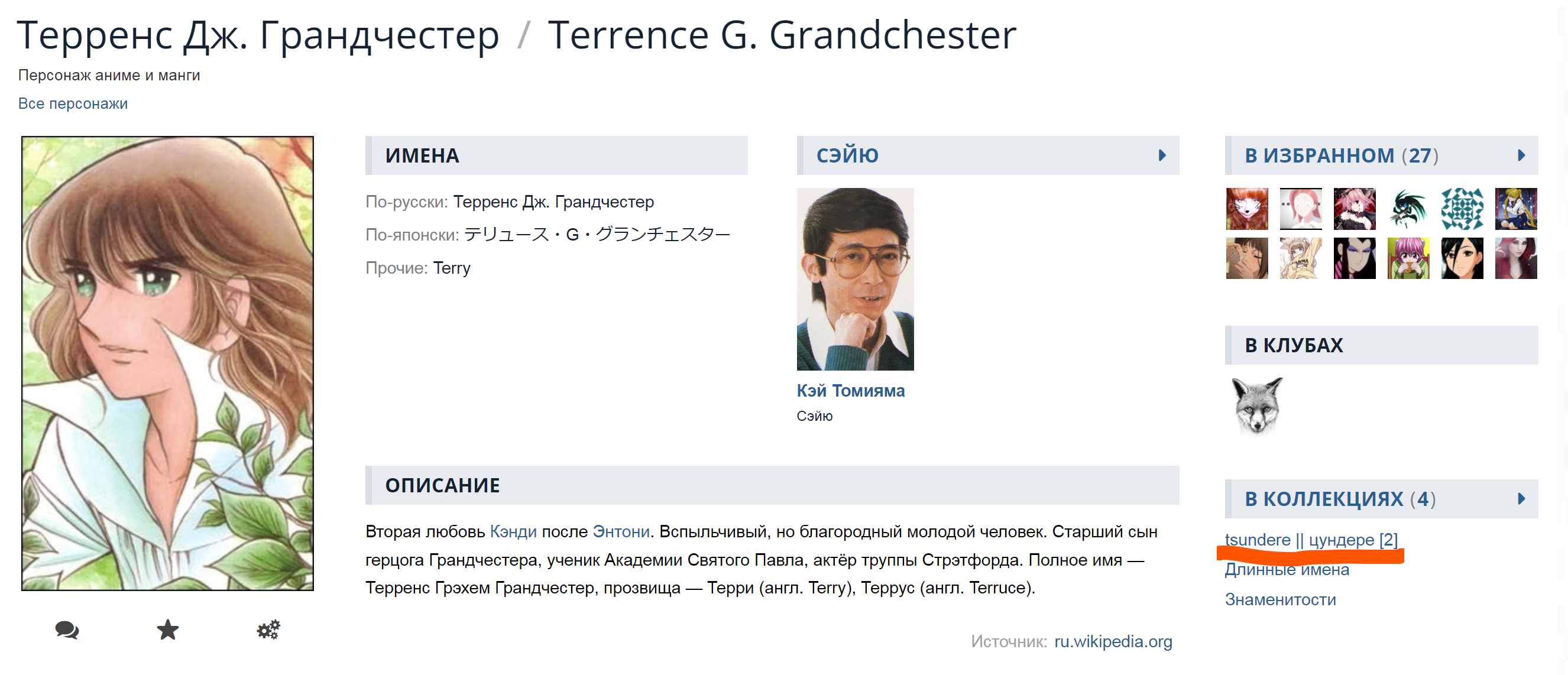Viewport: 1568px width, 675px height.
Task: Click the green dragon user avatar
Action: pyautogui.click(x=1408, y=209)
